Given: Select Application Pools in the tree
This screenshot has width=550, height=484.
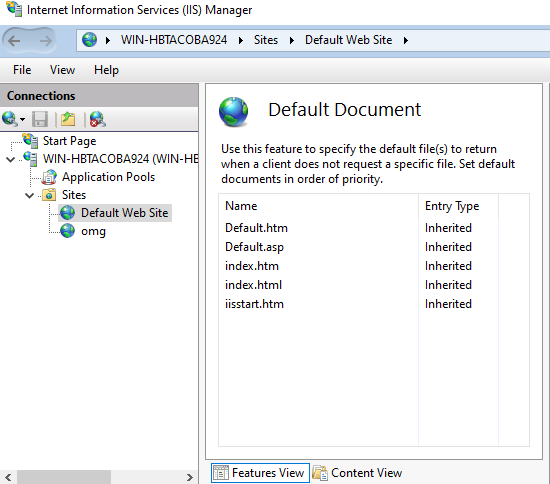Looking at the screenshot, I should 108,177.
